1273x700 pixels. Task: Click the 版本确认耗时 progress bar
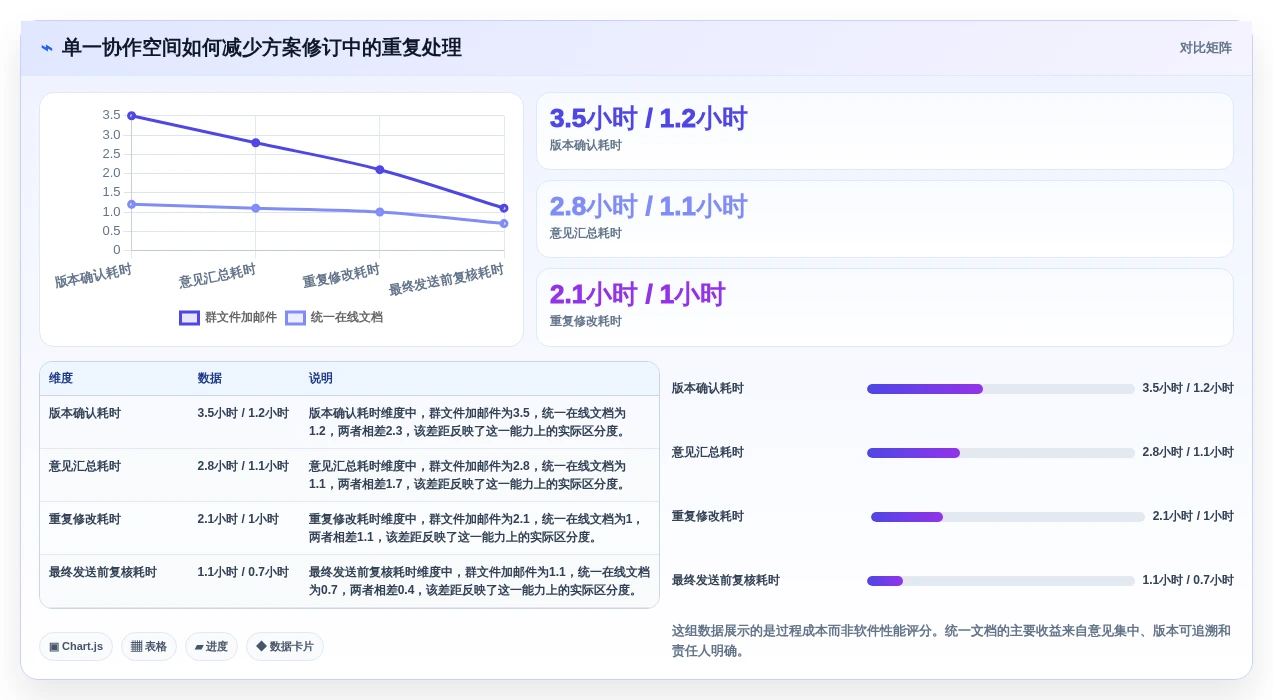click(x=1000, y=389)
